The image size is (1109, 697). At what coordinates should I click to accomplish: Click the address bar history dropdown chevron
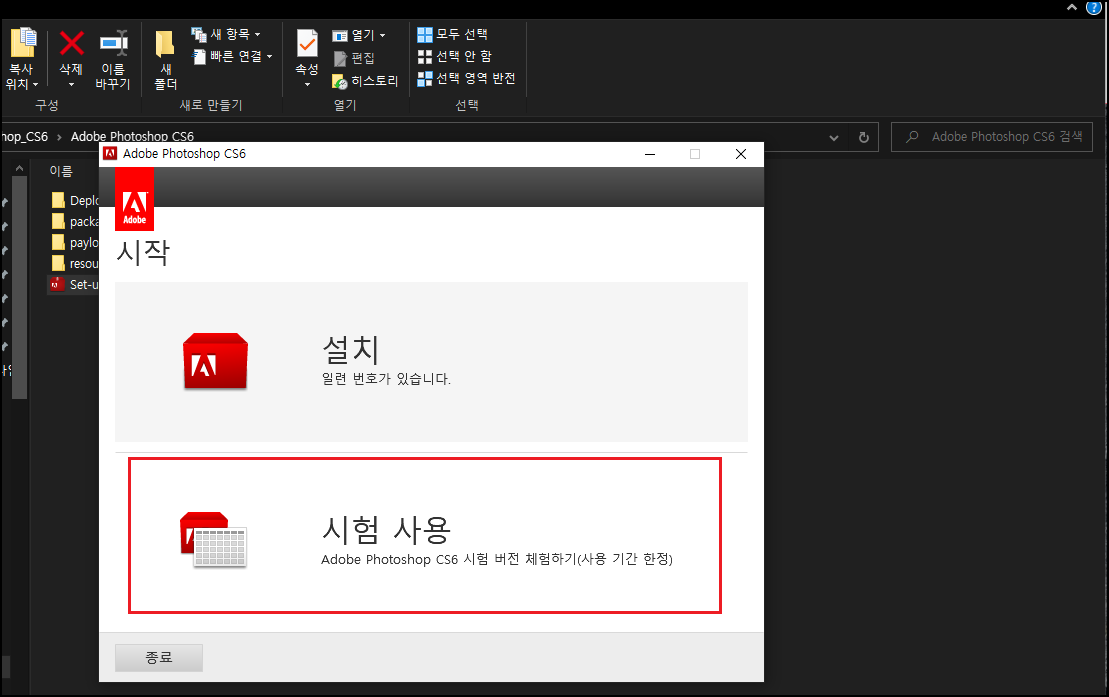(x=834, y=137)
